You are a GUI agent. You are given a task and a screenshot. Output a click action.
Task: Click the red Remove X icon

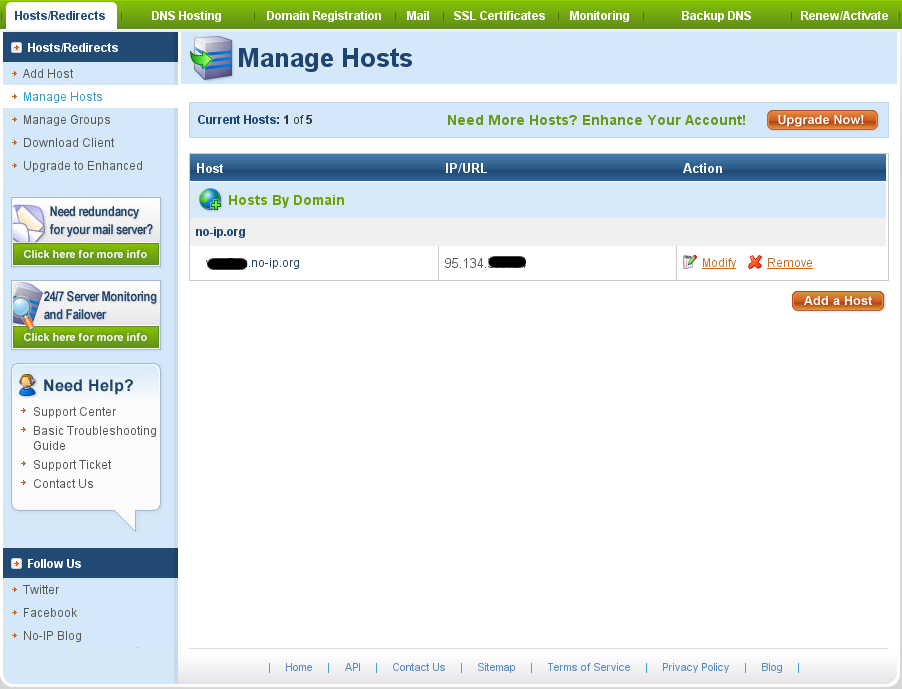[x=755, y=262]
